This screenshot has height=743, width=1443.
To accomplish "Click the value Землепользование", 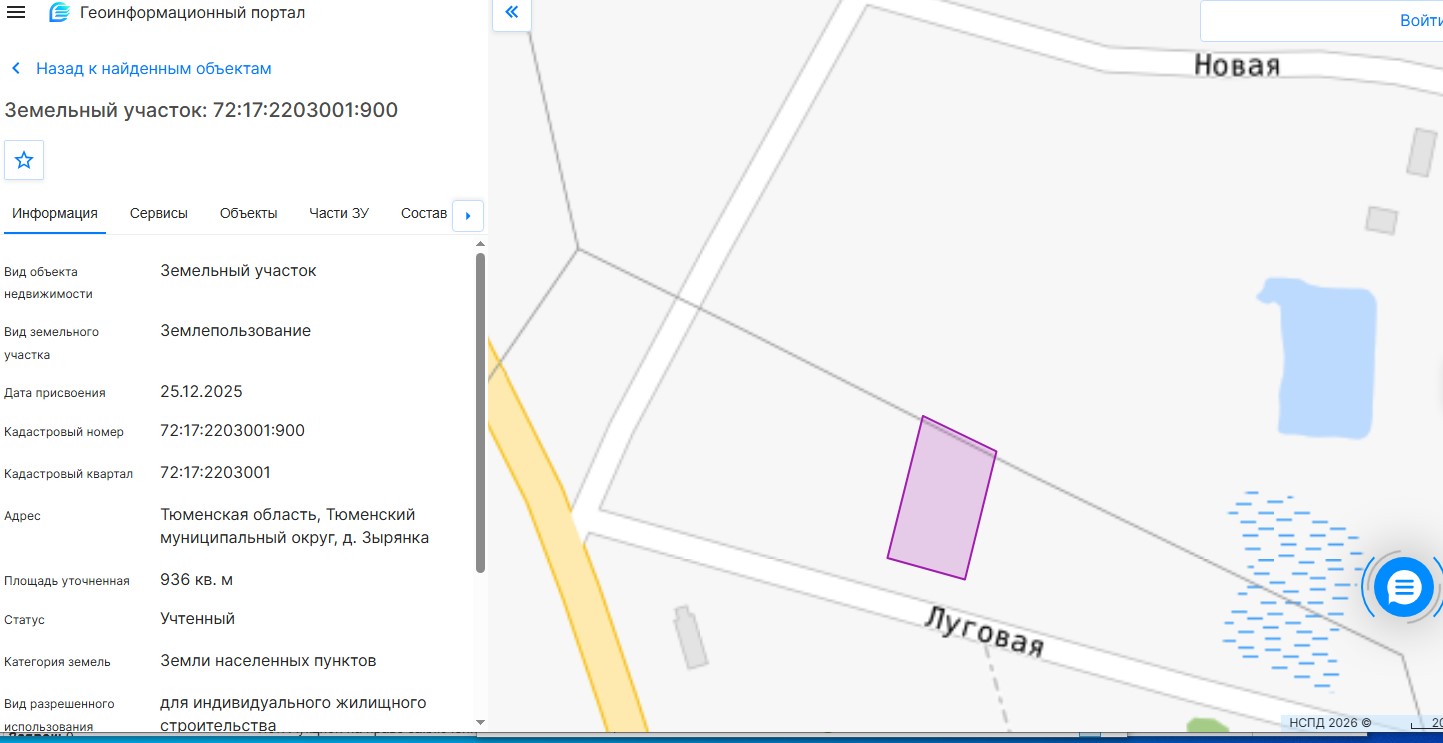I will click(x=235, y=331).
